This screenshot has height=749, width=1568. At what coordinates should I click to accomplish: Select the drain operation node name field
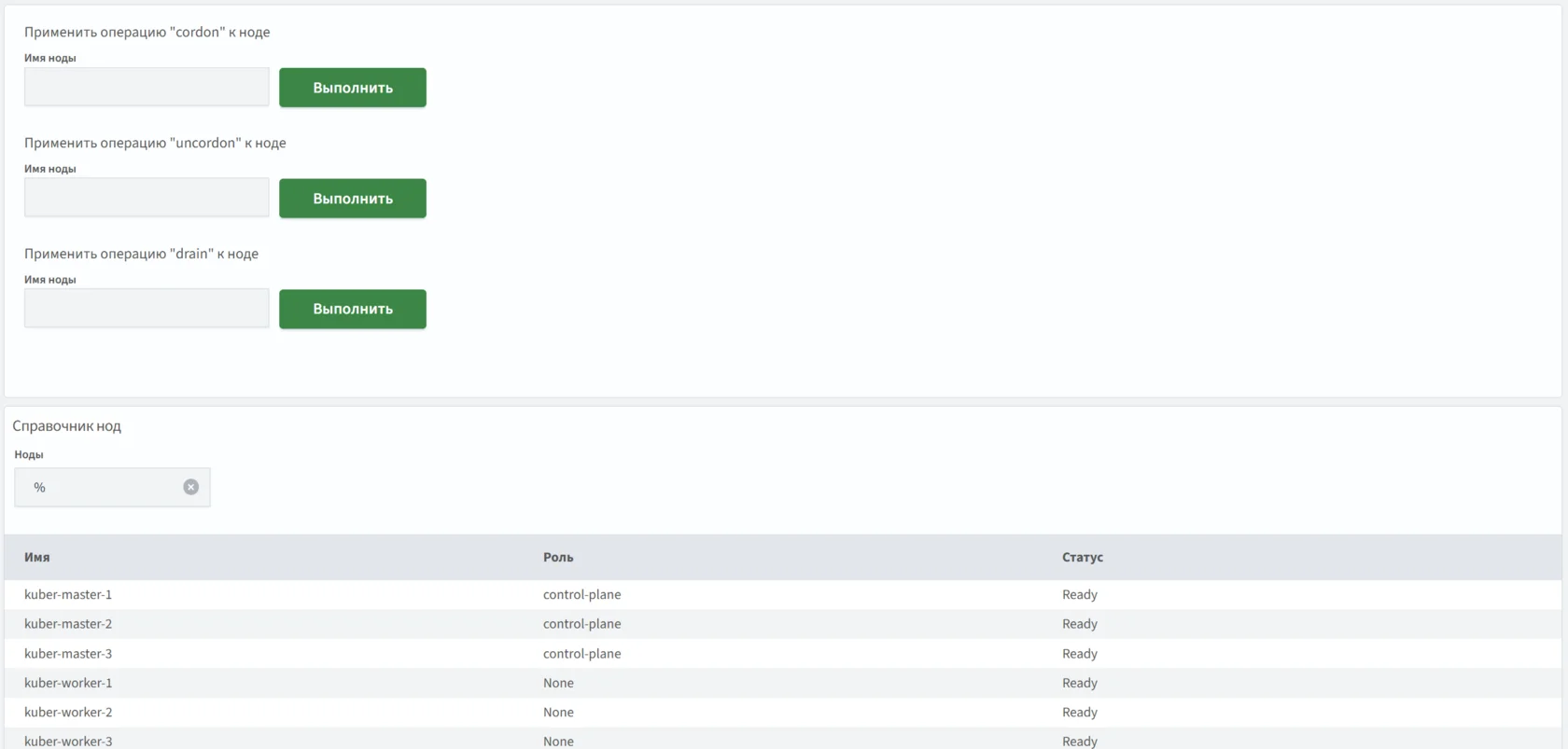(x=147, y=309)
